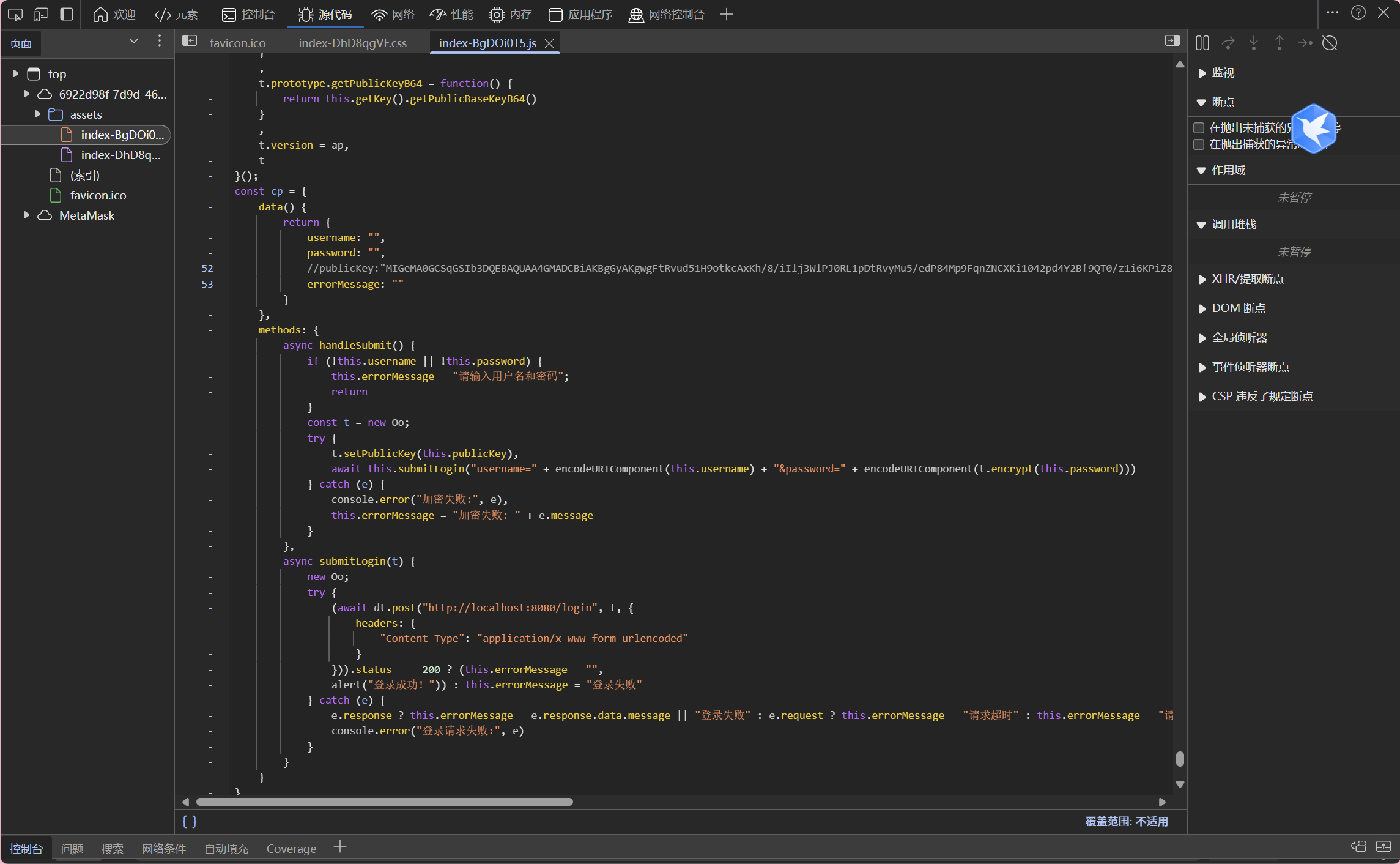Screen dimensions: 1400x864
Task: Enable pause on caught exceptions checkbox
Action: point(1199,144)
